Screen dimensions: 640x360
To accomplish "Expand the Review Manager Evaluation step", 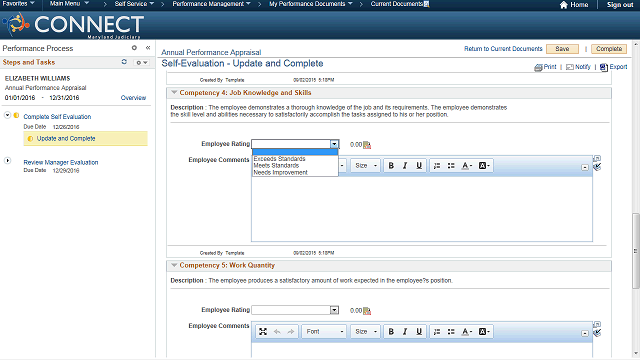I will pyautogui.click(x=7, y=161).
